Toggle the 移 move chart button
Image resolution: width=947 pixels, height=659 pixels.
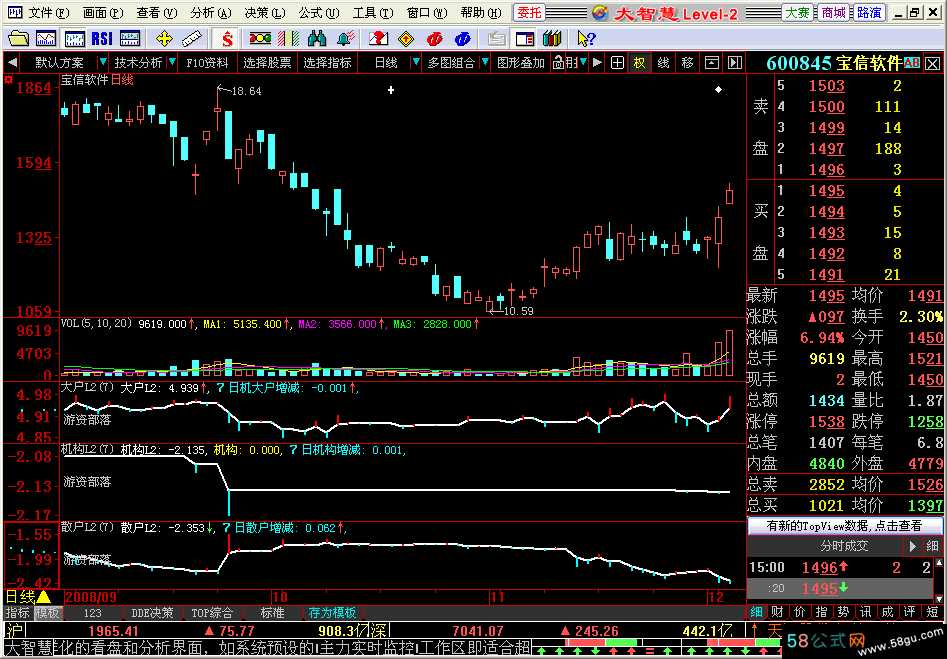(687, 62)
